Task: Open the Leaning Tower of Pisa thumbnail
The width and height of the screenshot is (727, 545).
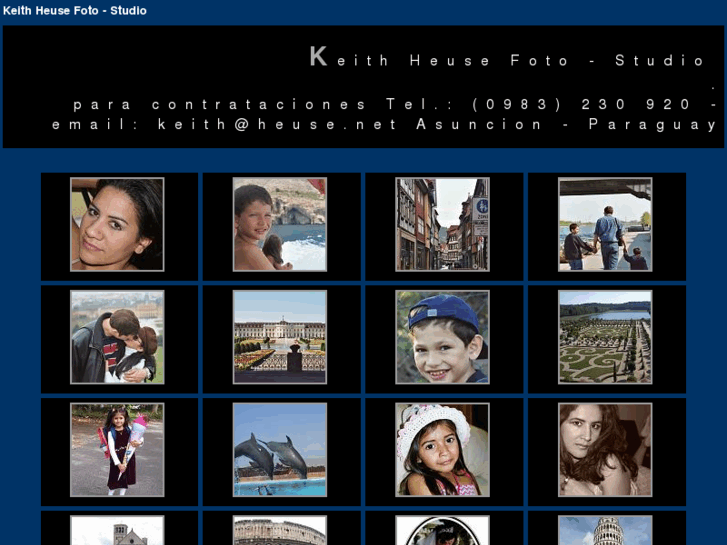Action: [x=605, y=530]
